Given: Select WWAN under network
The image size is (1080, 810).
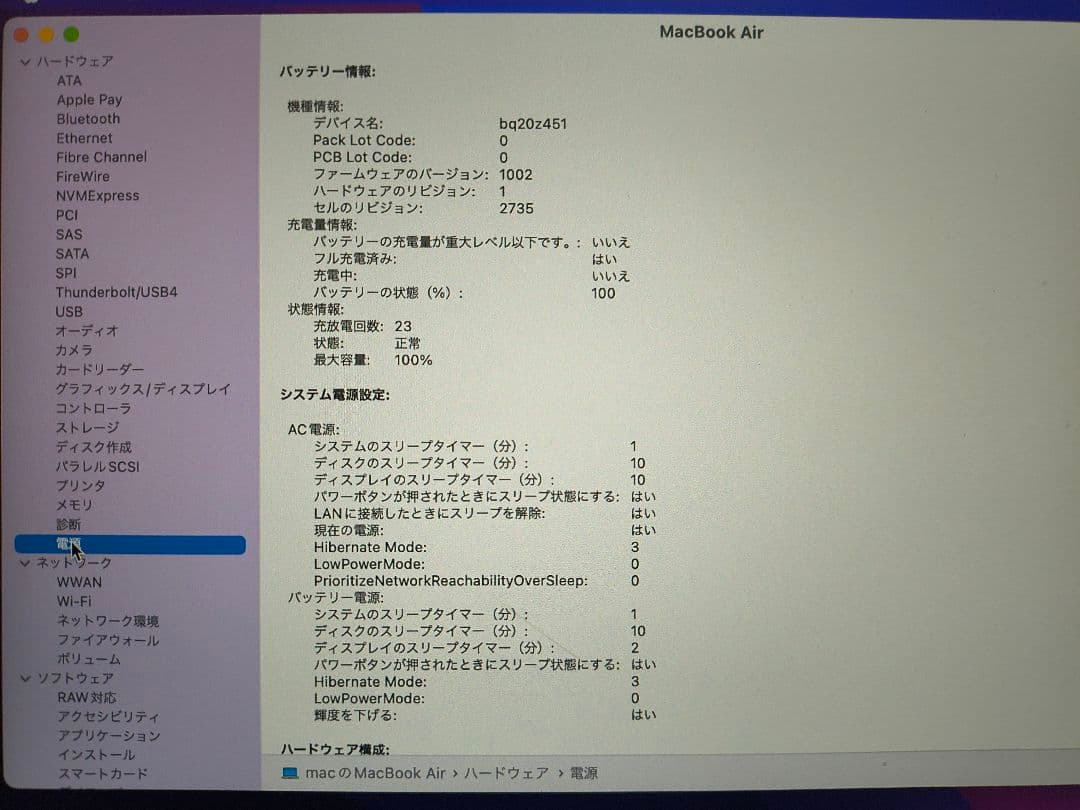Looking at the screenshot, I should pyautogui.click(x=79, y=583).
